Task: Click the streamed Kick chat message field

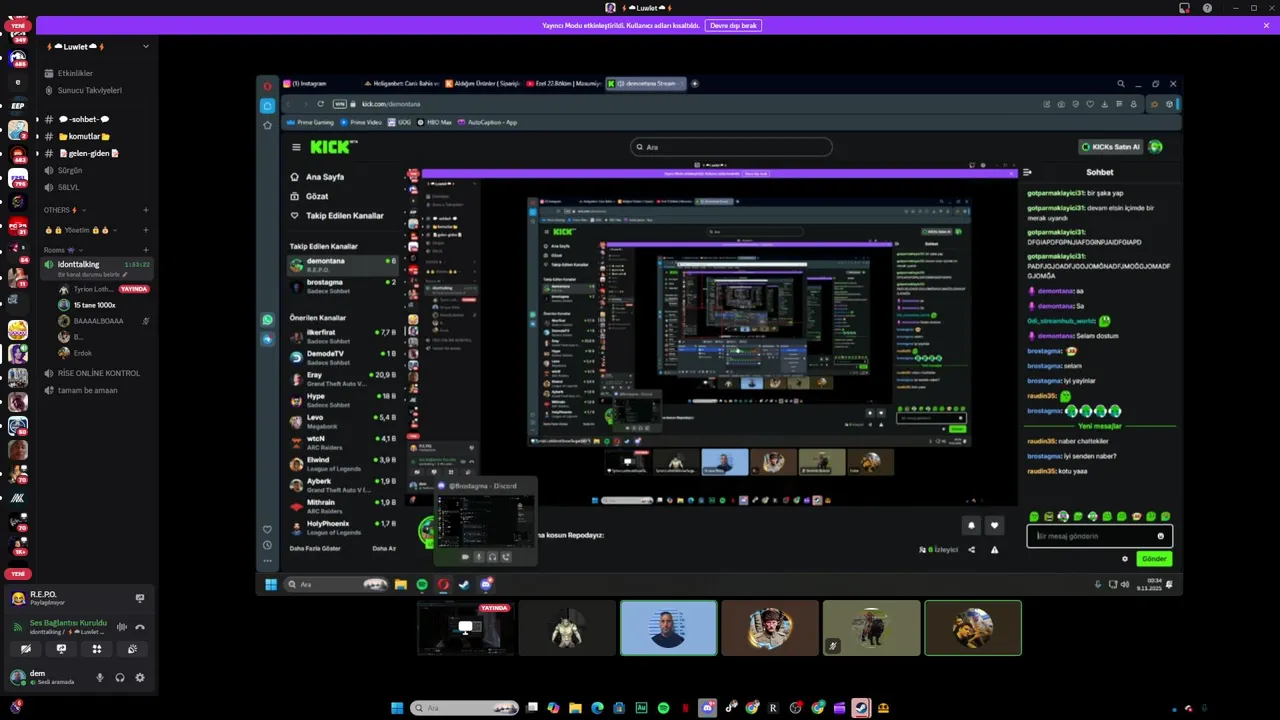Action: (x=1099, y=536)
